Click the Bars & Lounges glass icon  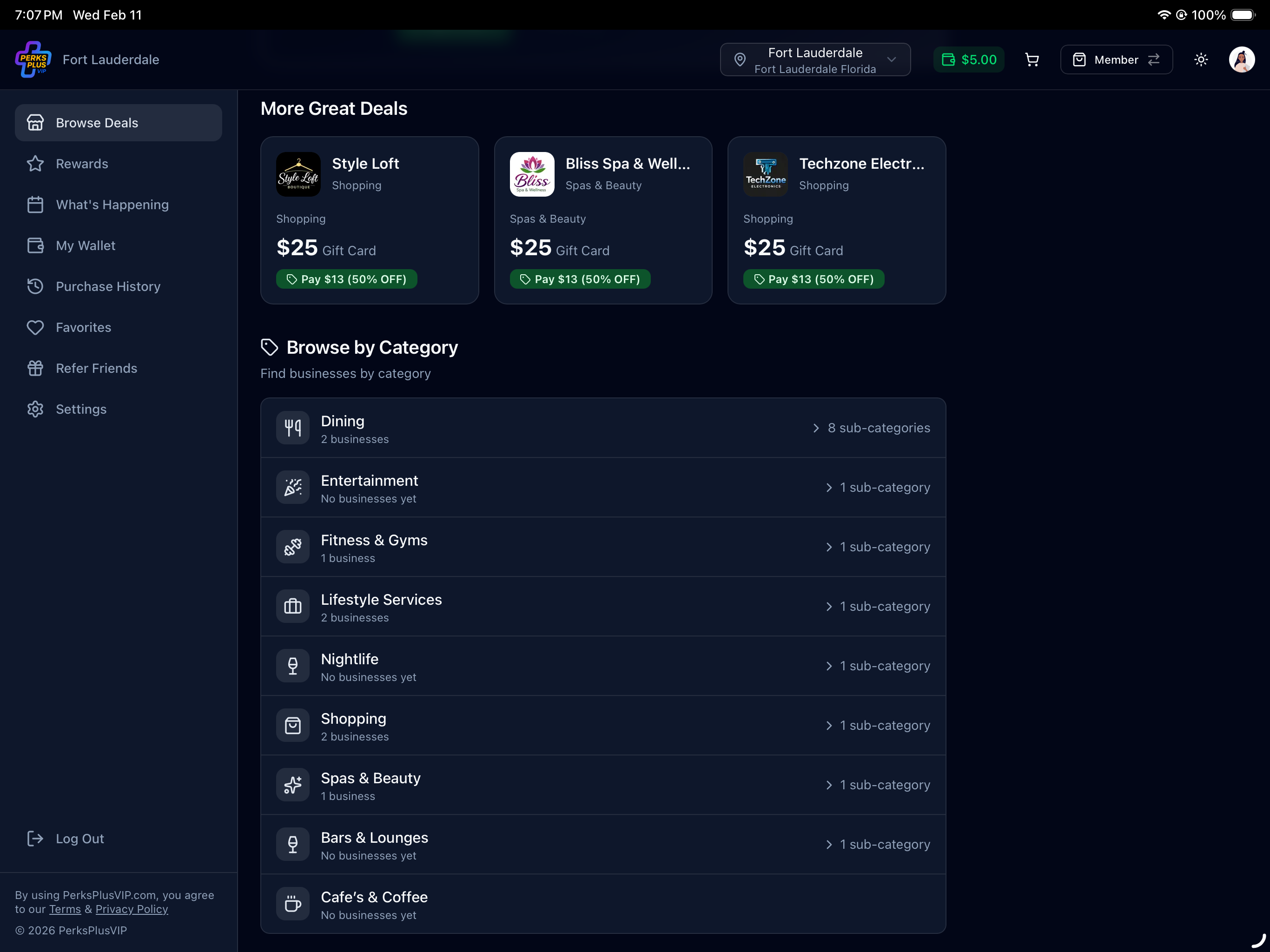[x=293, y=845]
